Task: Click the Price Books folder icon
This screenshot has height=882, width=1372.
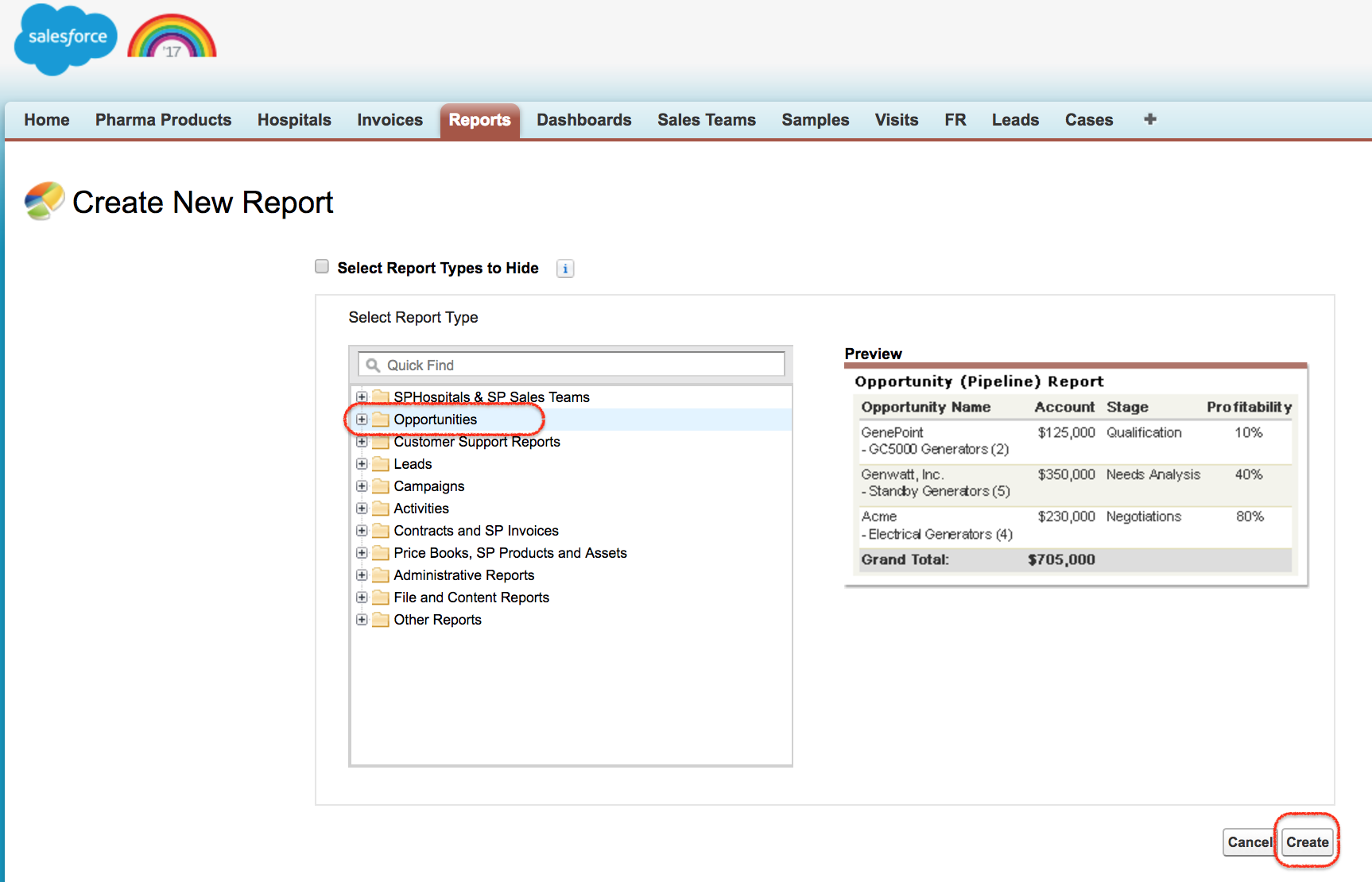Action: 381,552
